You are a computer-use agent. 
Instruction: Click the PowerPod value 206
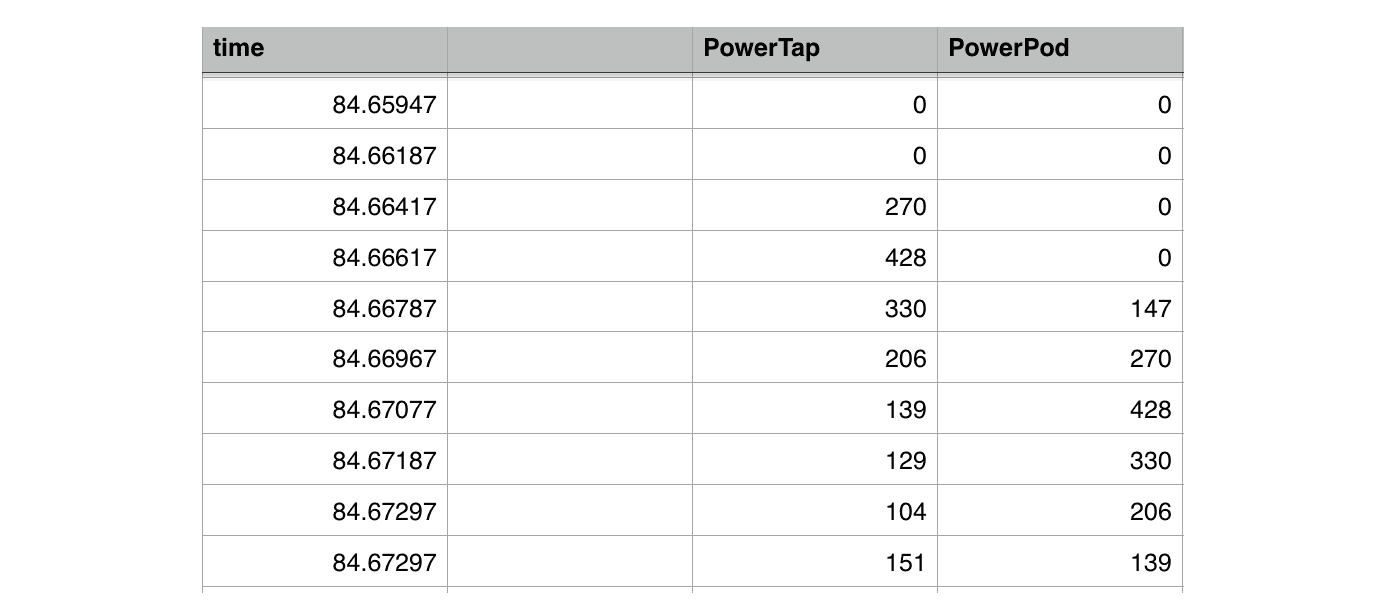point(1150,512)
